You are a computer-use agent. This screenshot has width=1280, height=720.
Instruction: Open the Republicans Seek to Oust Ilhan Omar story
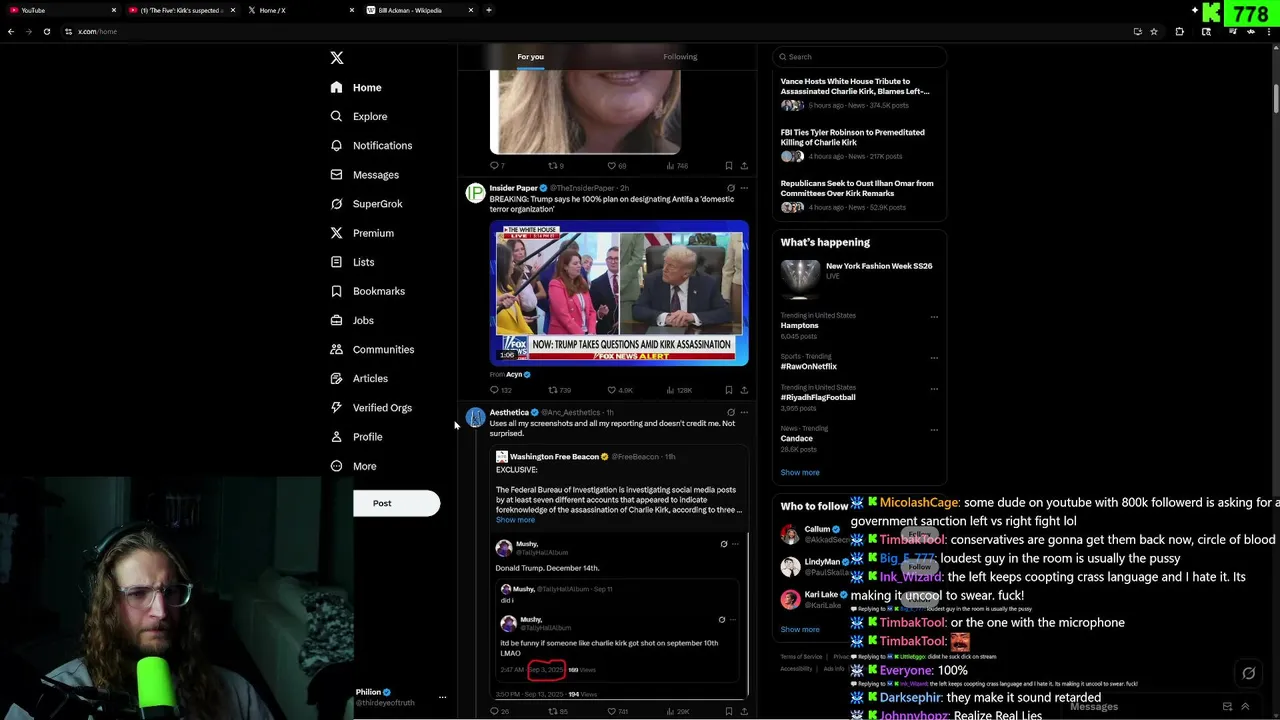click(x=859, y=196)
